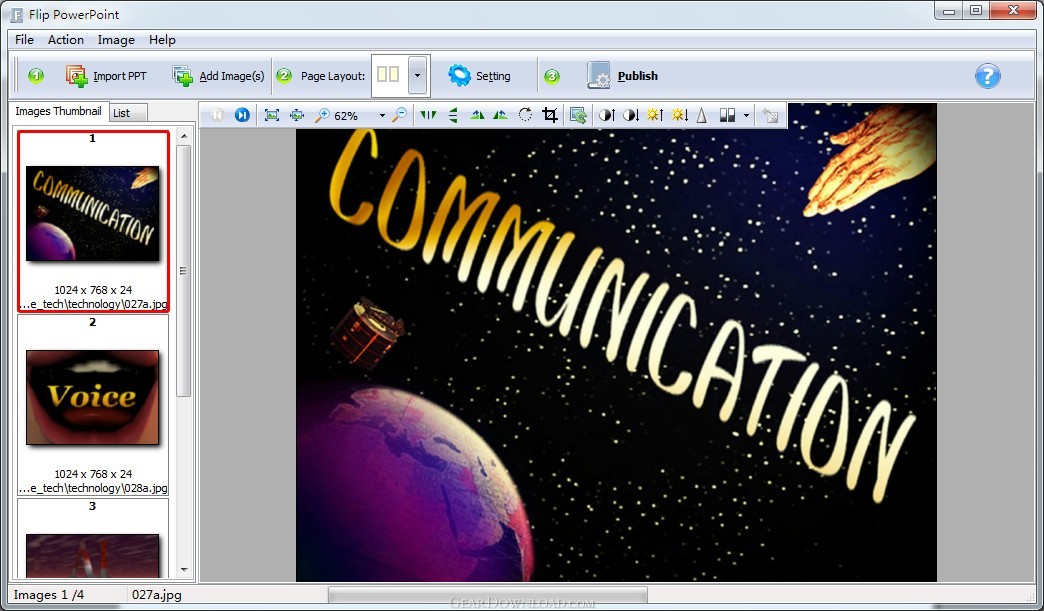Viewport: 1044px width, 611px height.
Task: Open help via the blue question mark
Action: click(x=987, y=76)
